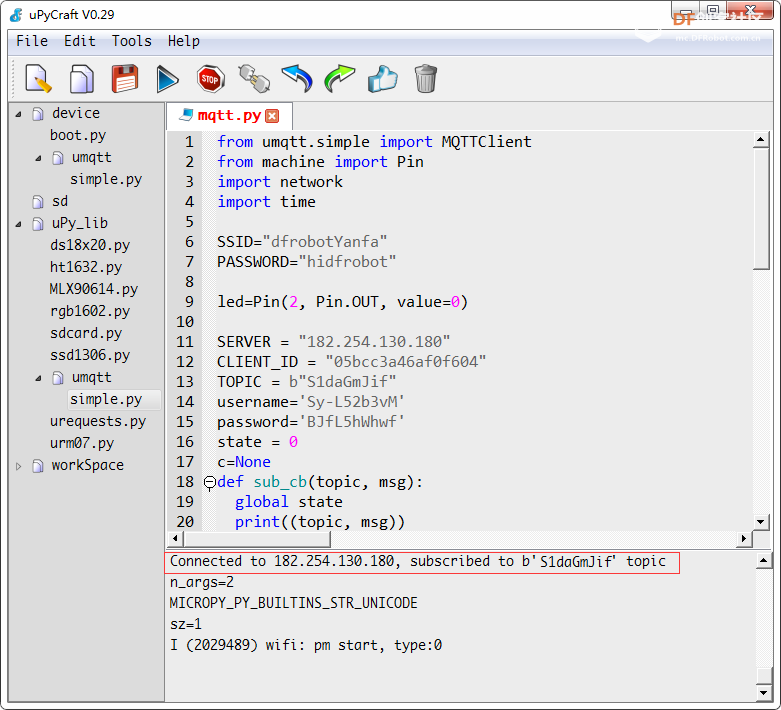Collapse the device tree node

click(x=18, y=114)
